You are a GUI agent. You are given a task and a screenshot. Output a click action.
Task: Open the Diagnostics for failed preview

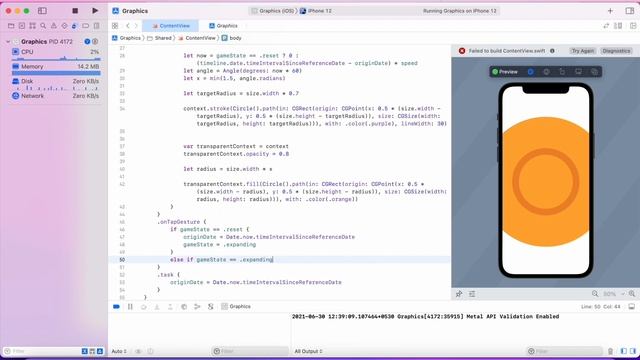pyautogui.click(x=616, y=51)
